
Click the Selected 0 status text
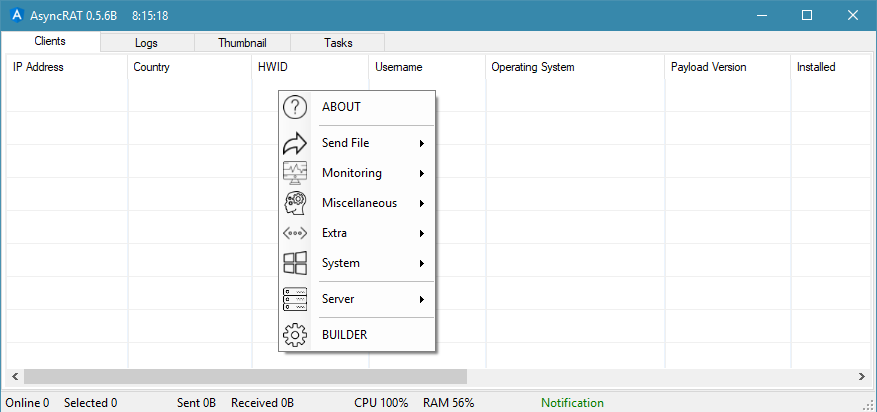point(91,402)
